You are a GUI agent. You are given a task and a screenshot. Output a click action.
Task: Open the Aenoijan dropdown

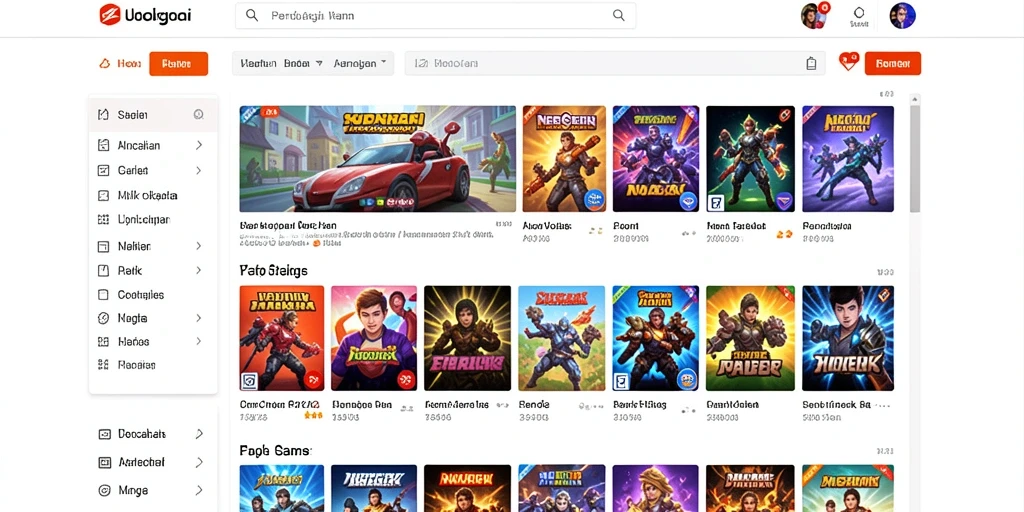(360, 63)
